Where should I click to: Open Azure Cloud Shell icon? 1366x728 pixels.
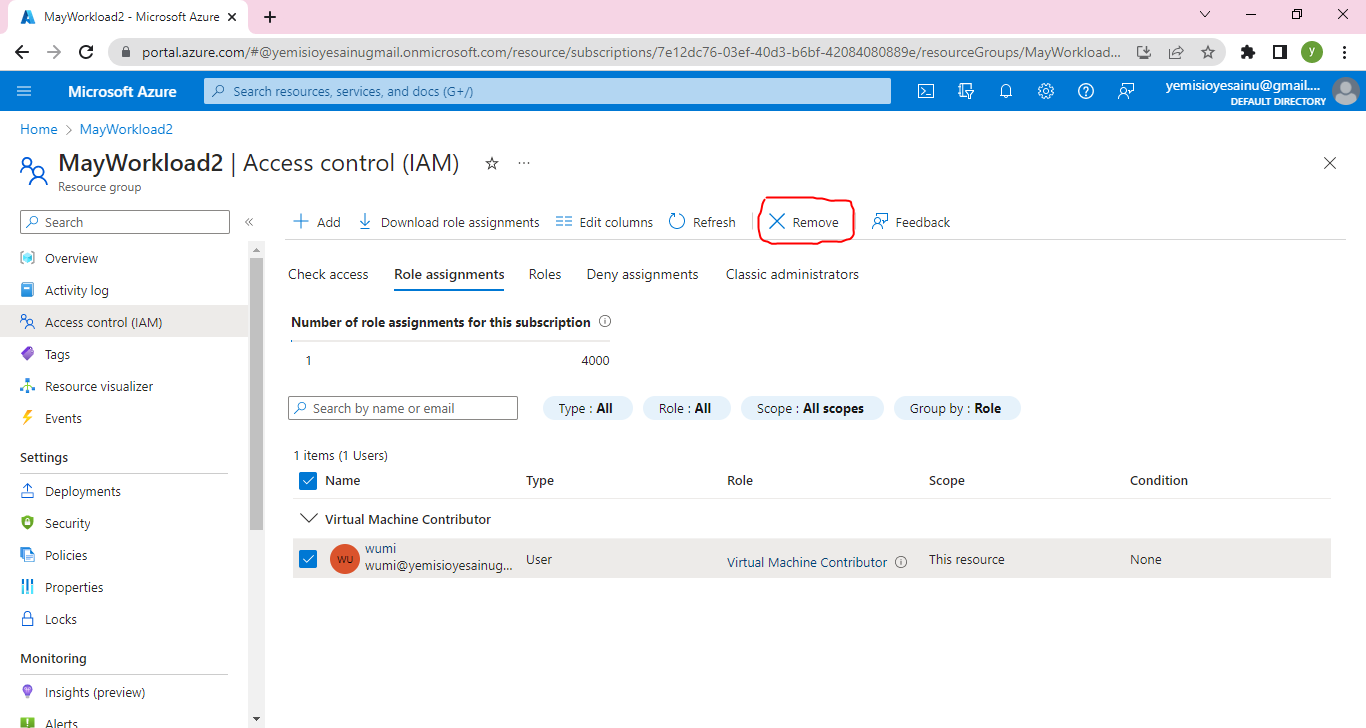926,91
